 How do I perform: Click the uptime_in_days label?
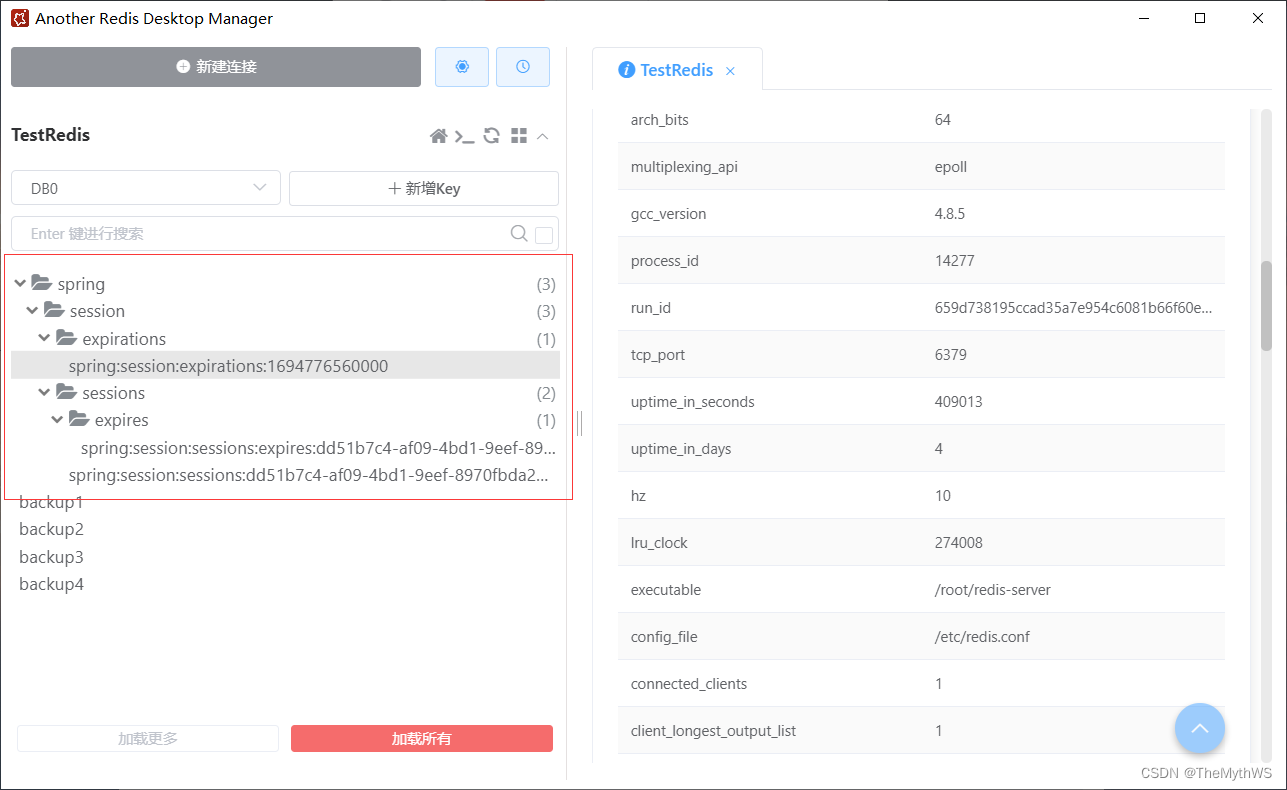click(x=681, y=449)
